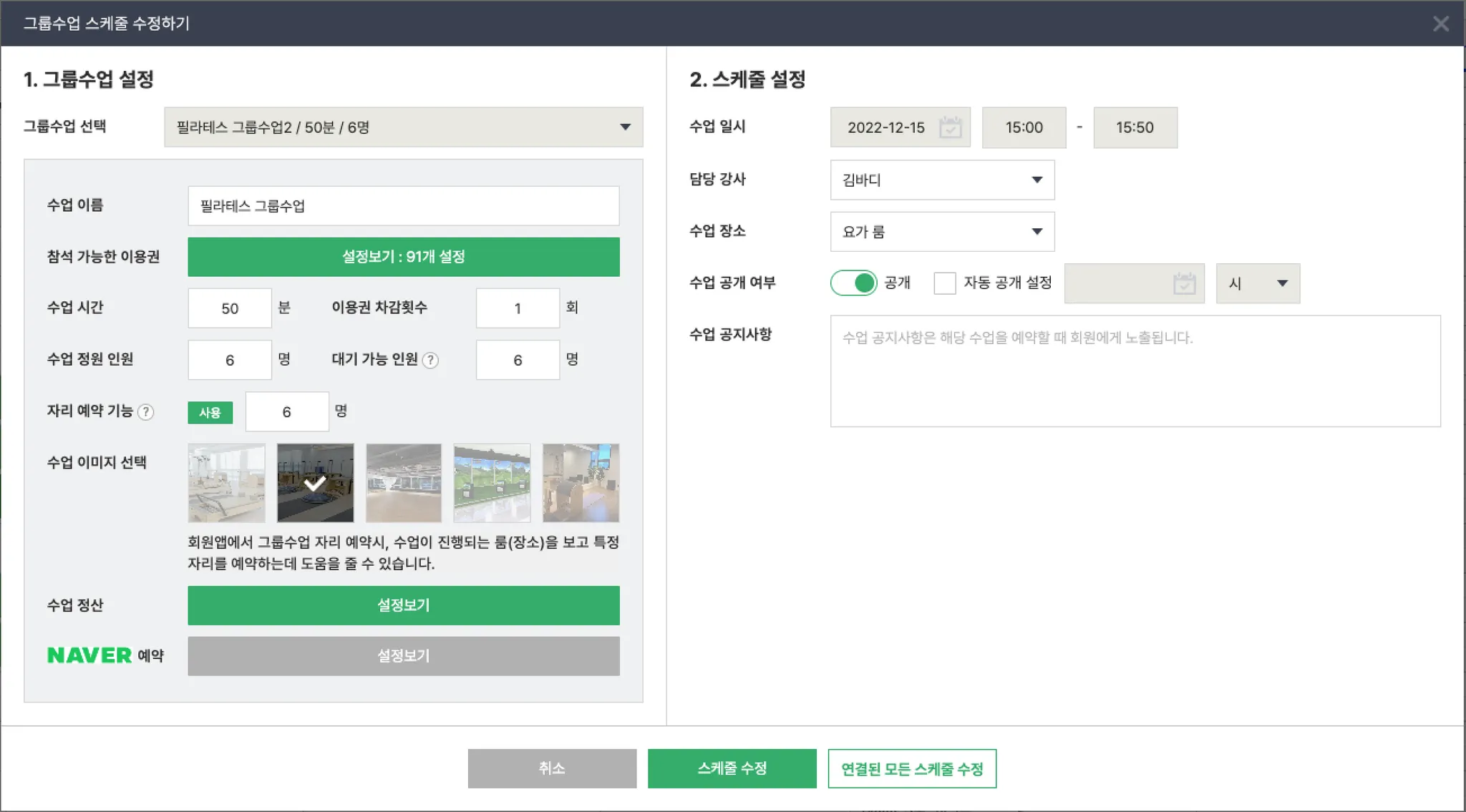Click help icon next to 자리 예약 기능
1466x812 pixels.
pyautogui.click(x=145, y=412)
